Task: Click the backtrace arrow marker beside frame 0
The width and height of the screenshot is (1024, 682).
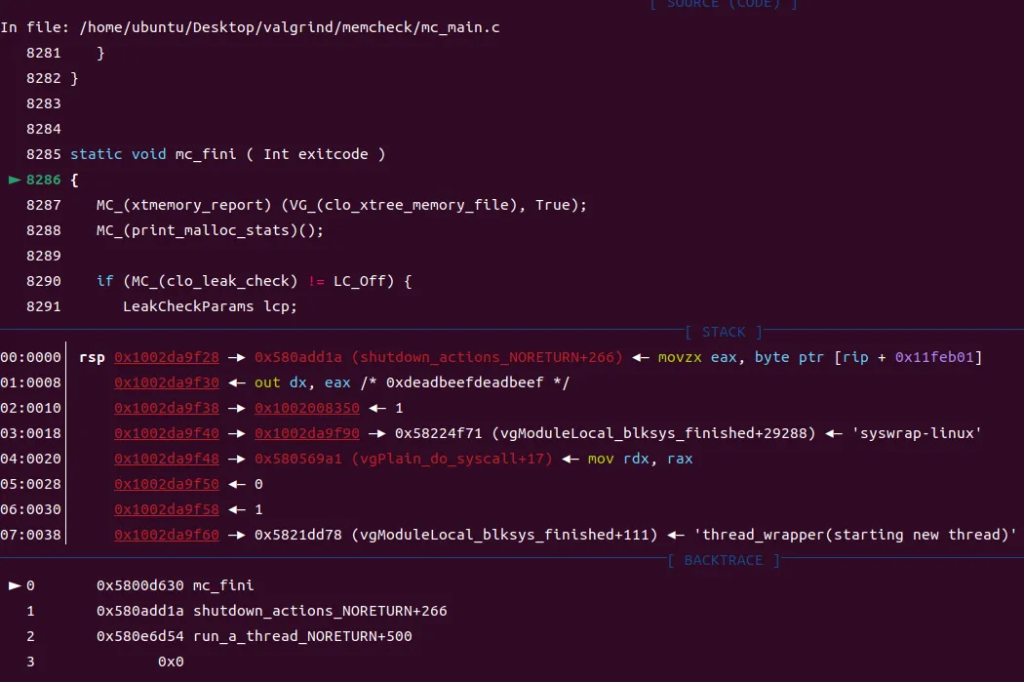Action: point(15,585)
